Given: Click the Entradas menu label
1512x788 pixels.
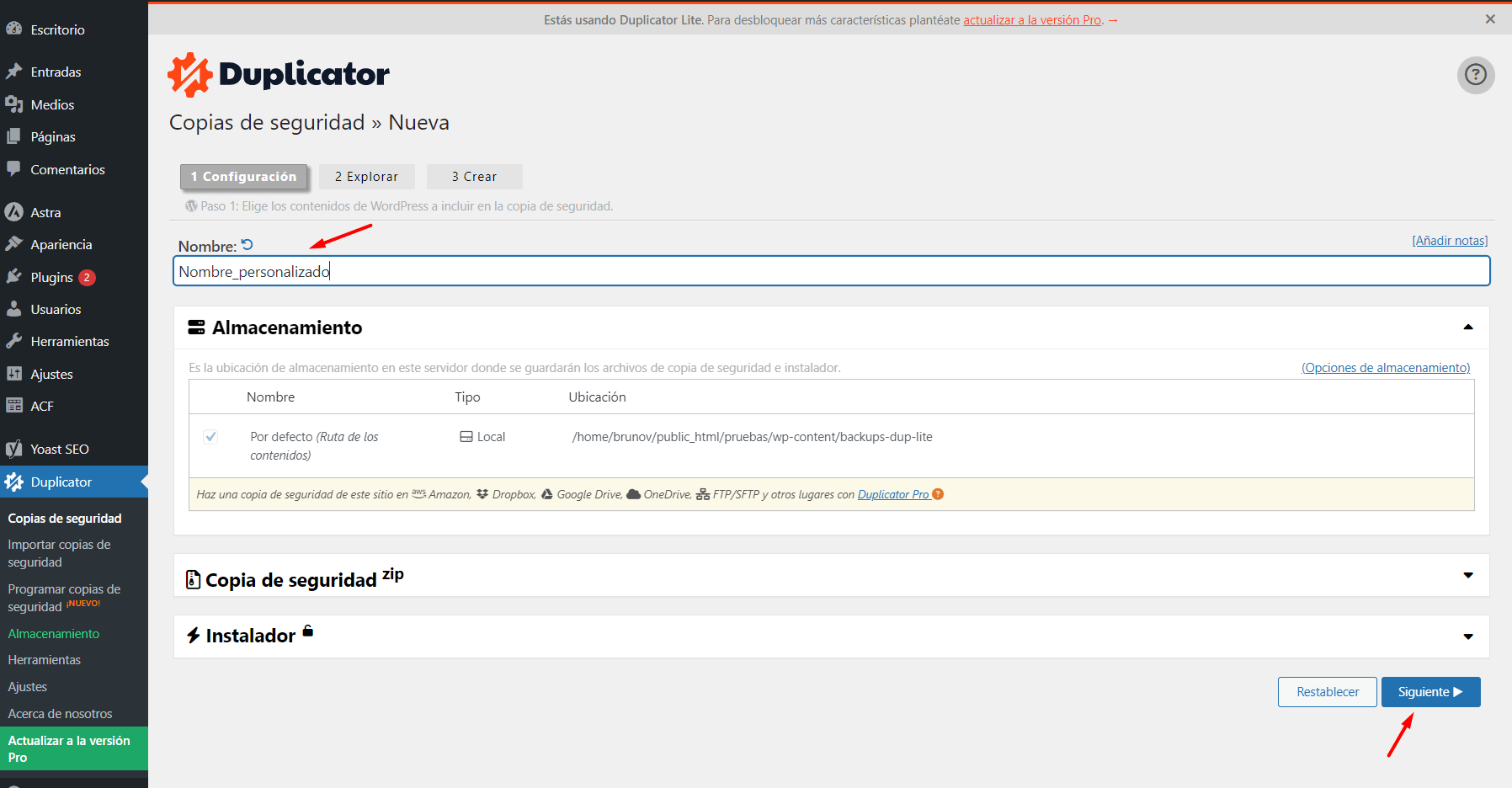Looking at the screenshot, I should 56,72.
